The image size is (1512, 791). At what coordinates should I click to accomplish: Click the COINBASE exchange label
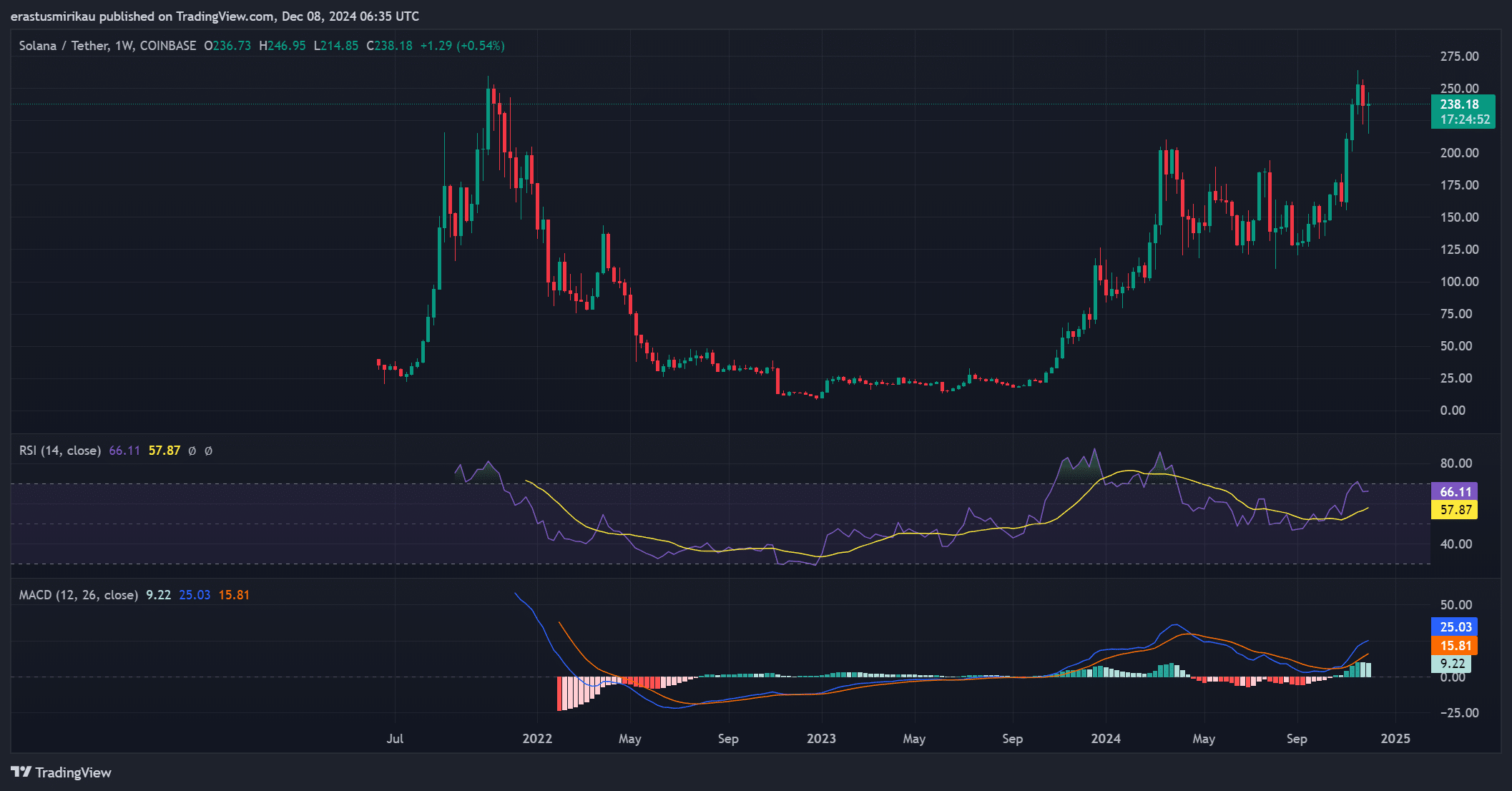[168, 46]
